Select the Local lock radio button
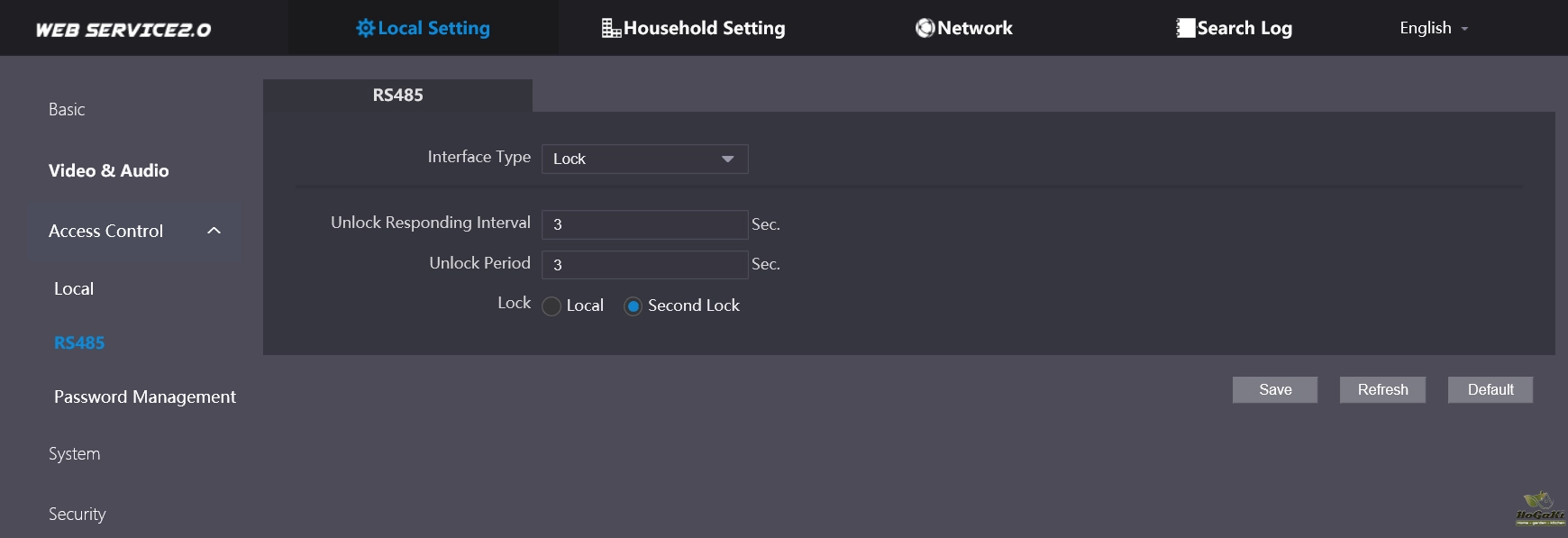The width and height of the screenshot is (1568, 538). pos(552,306)
